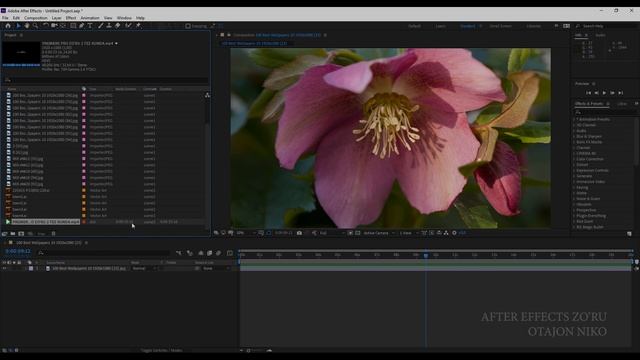Image resolution: width=640 pixels, height=360 pixels.
Task: Click the previous frame preview button
Action: coord(596,93)
